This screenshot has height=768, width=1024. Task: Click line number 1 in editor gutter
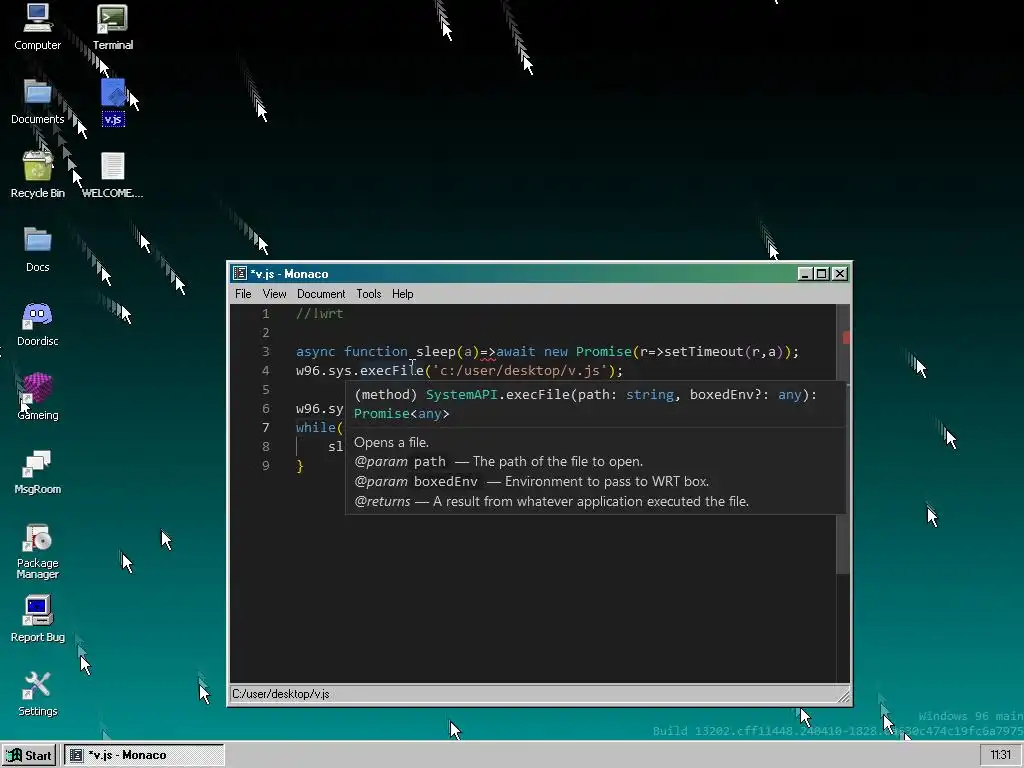tap(266, 313)
